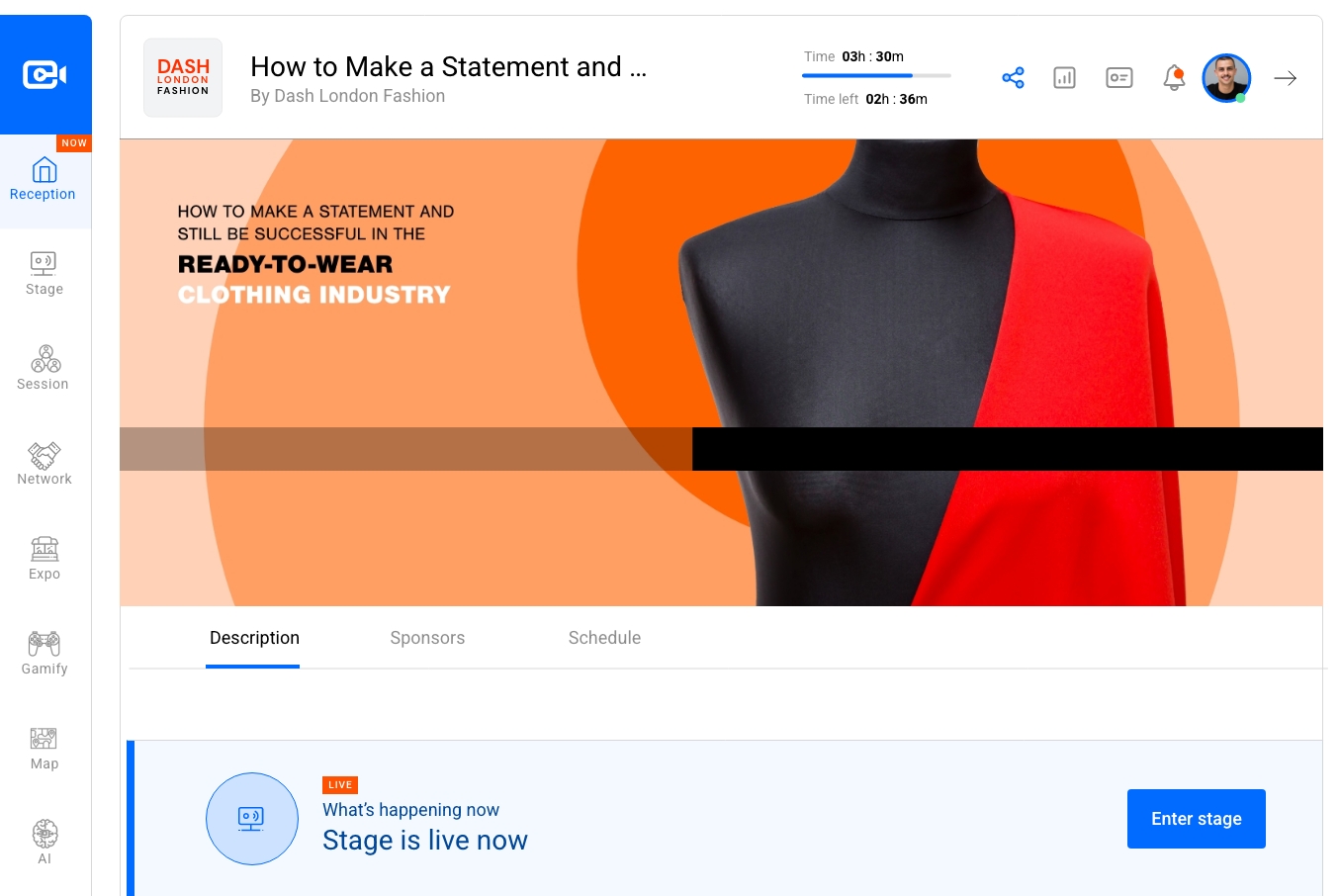Screen dimensions: 1340x896
Task: Click the event title heading
Action: tap(448, 66)
